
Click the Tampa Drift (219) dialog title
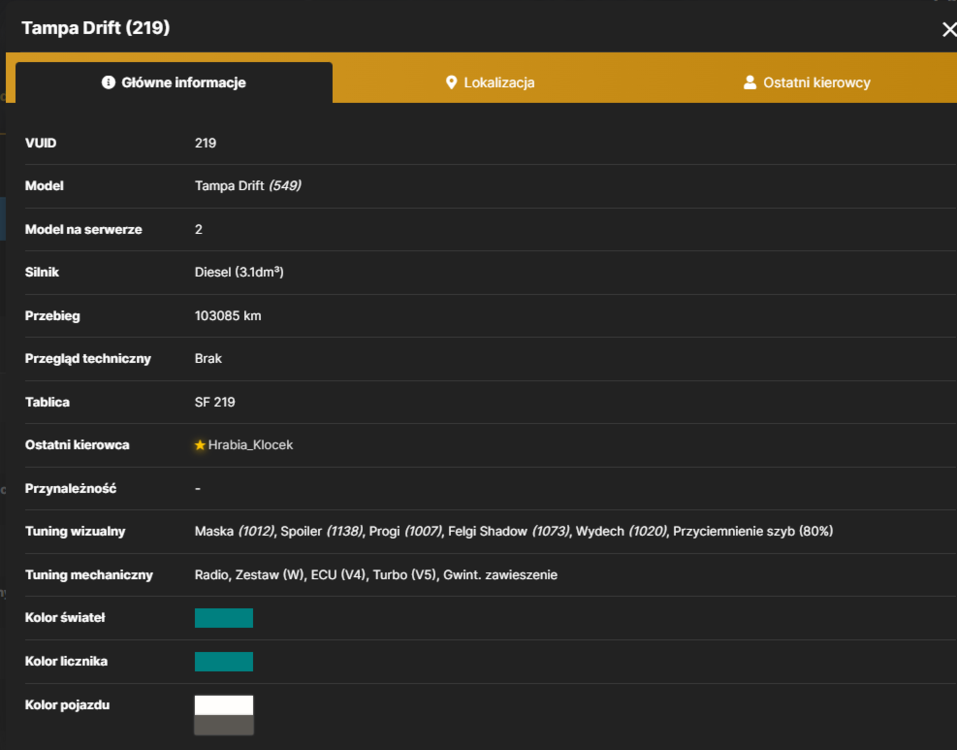[96, 27]
